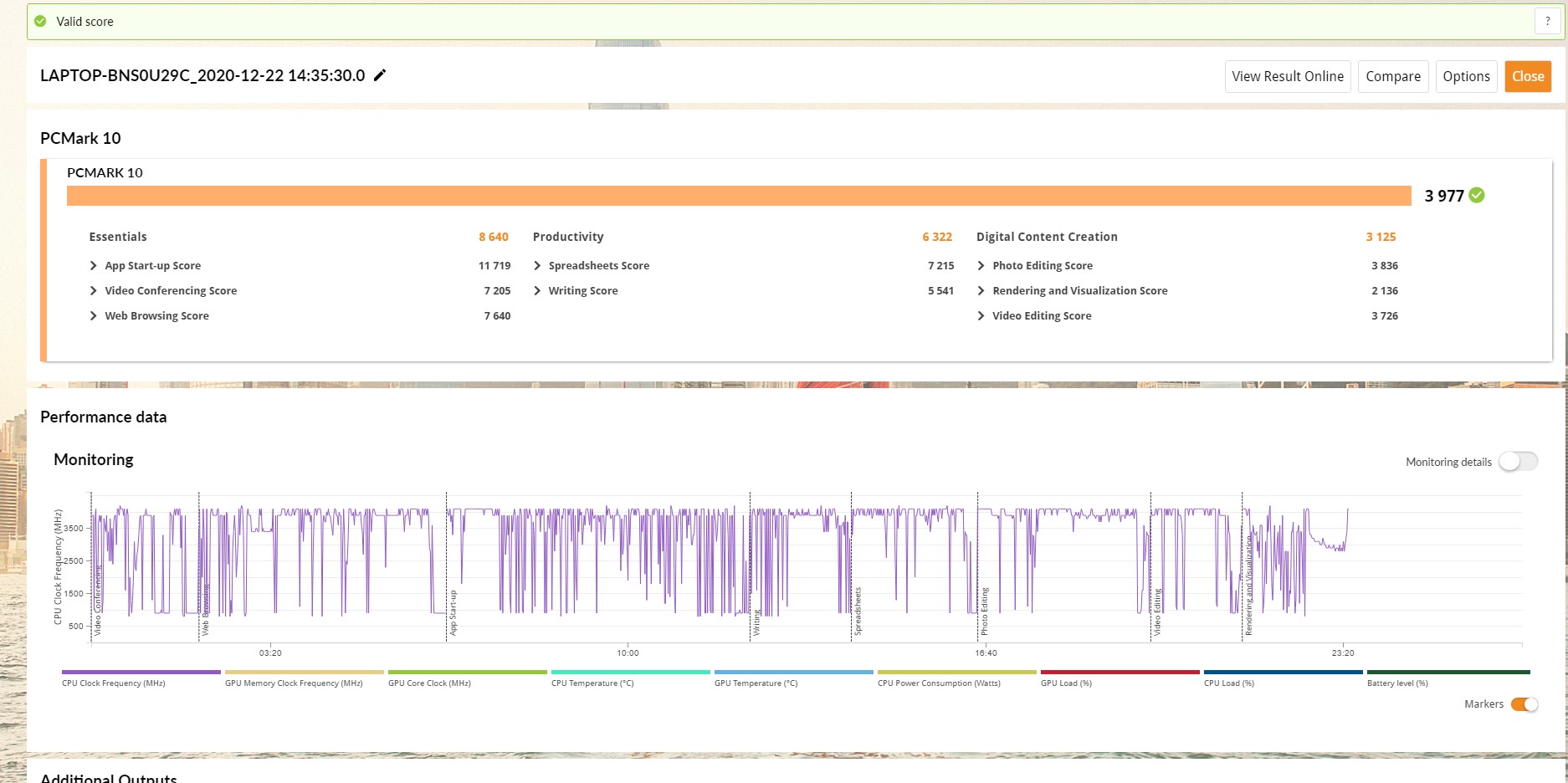1568x783 pixels.
Task: Click the Digital Content Creation score 3 125
Action: tap(1381, 237)
